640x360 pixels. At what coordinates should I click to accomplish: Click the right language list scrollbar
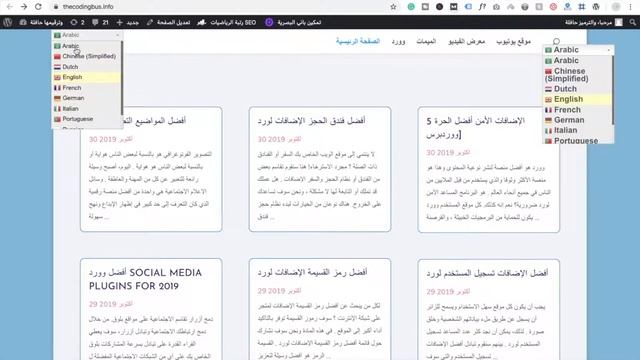[x=613, y=90]
